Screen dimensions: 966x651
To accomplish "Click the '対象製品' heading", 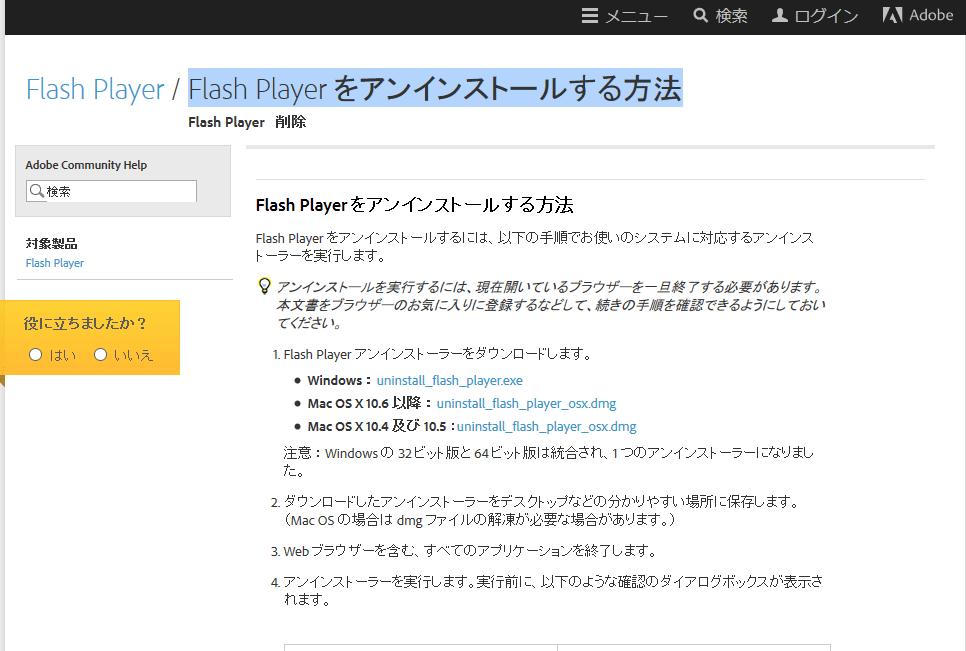I will pos(52,244).
